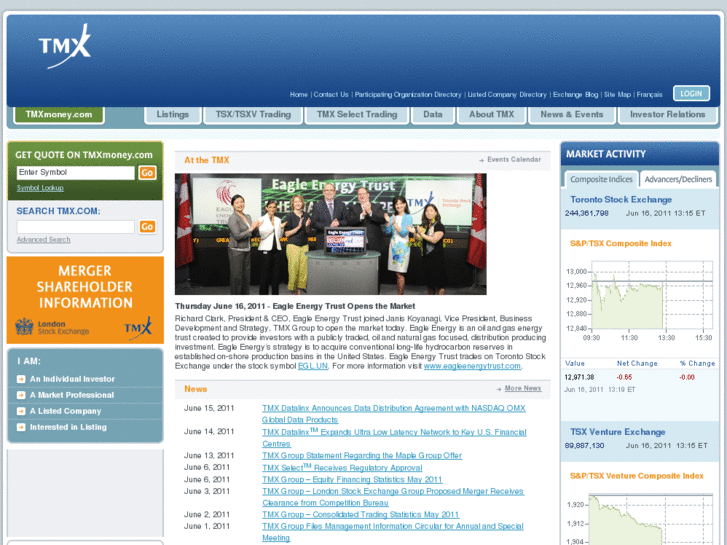Click the Toronto Stock Exchange heading
This screenshot has width=727, height=545.
pyautogui.click(x=621, y=199)
